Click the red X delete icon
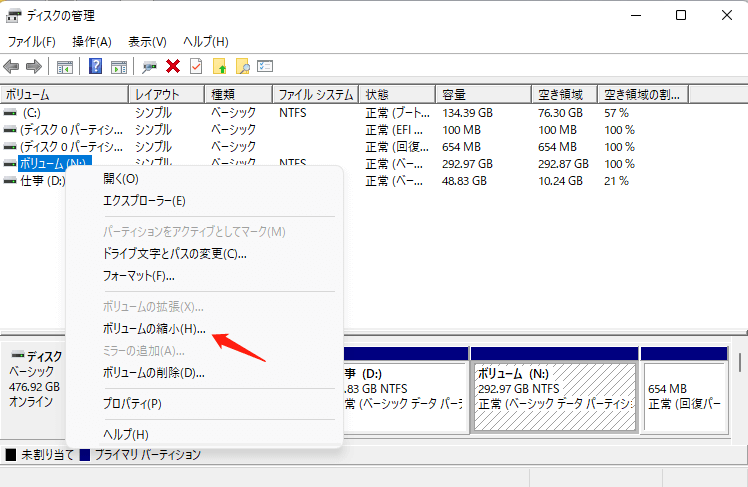Viewport: 748px width, 487px height. (x=173, y=66)
